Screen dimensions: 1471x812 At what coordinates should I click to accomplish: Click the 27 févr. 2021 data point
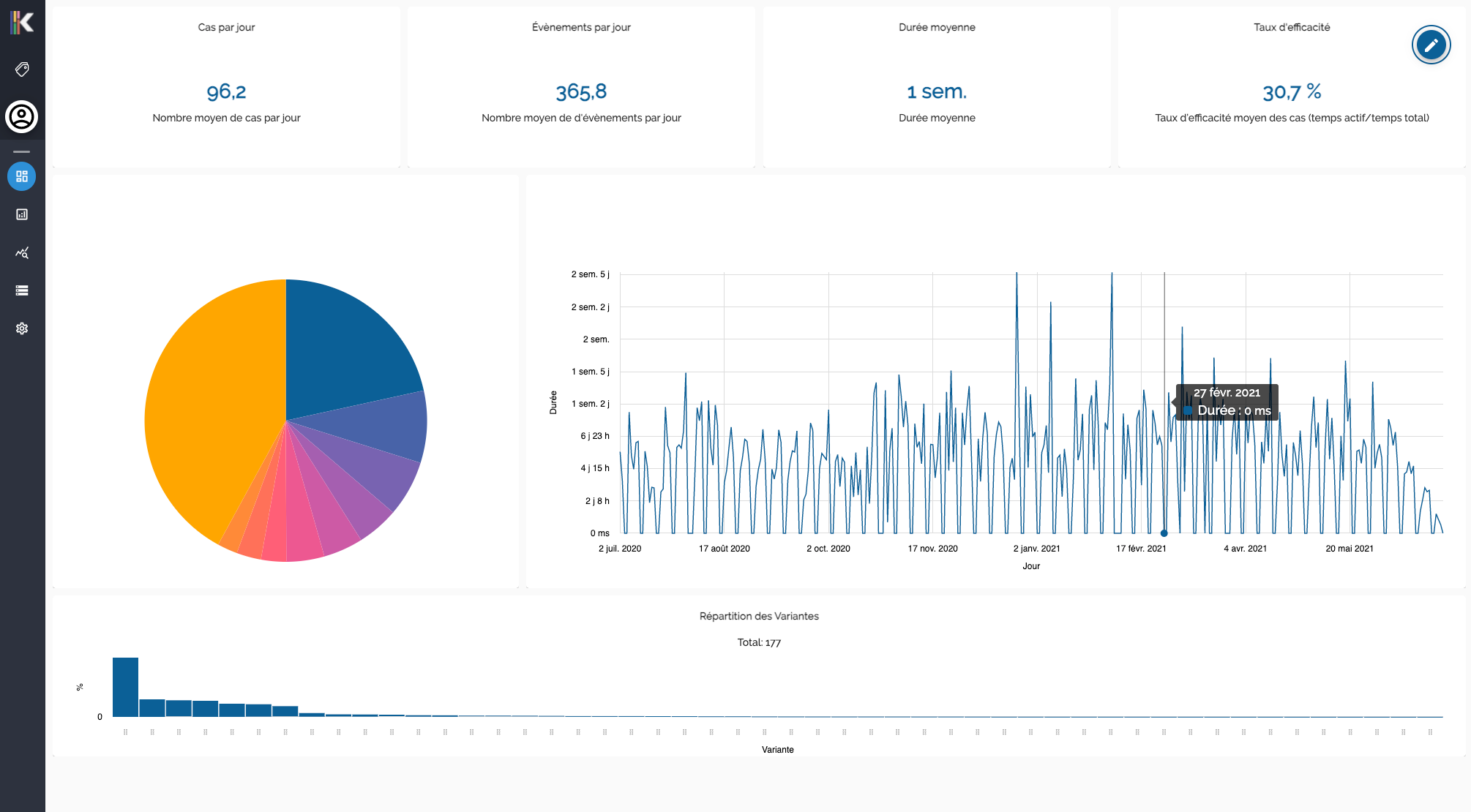[x=1164, y=533]
